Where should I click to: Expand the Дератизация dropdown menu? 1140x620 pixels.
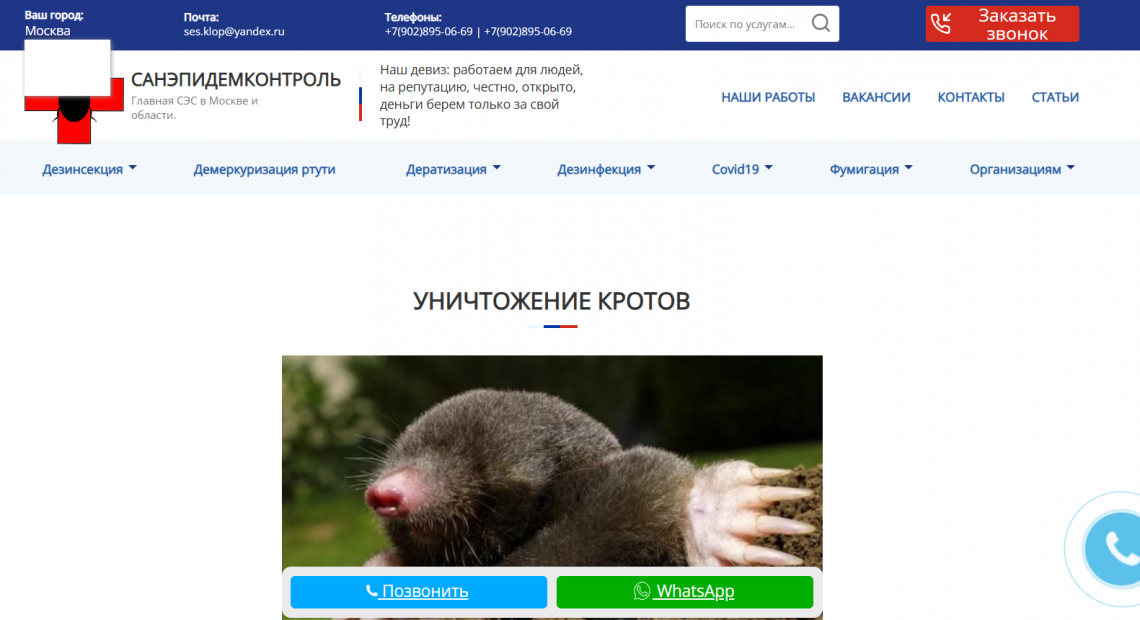[x=453, y=169]
